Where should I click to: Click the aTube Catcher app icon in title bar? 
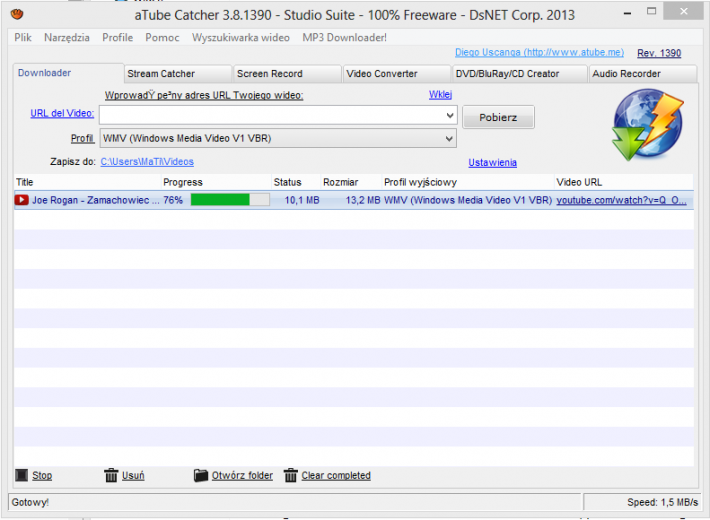click(17, 14)
